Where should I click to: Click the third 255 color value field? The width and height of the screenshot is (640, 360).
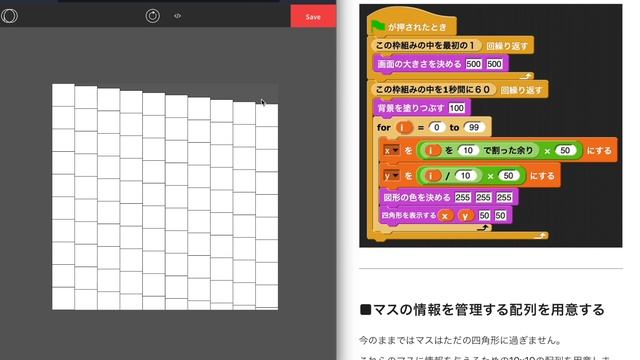pos(504,198)
